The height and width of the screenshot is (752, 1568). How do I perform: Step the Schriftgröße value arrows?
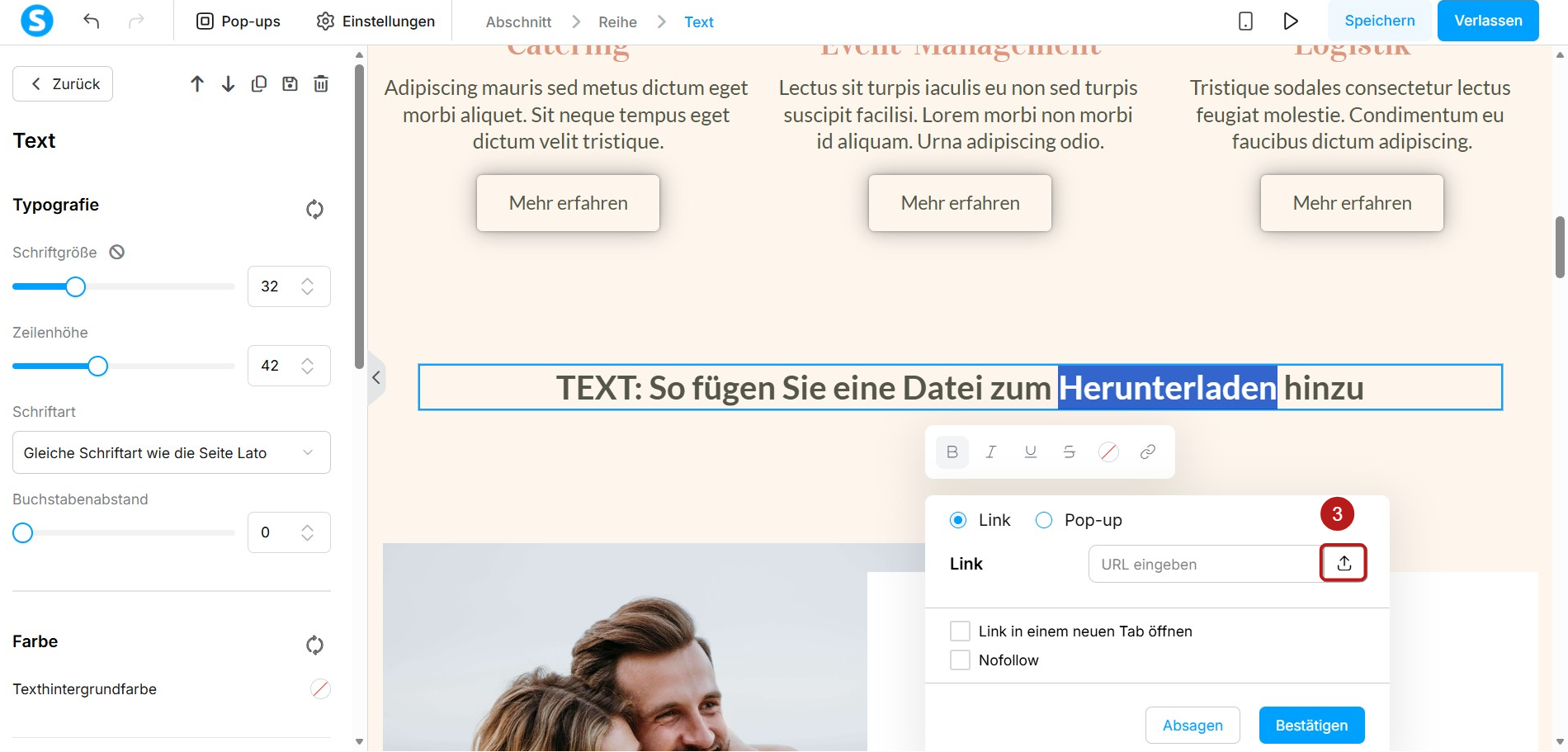point(308,286)
